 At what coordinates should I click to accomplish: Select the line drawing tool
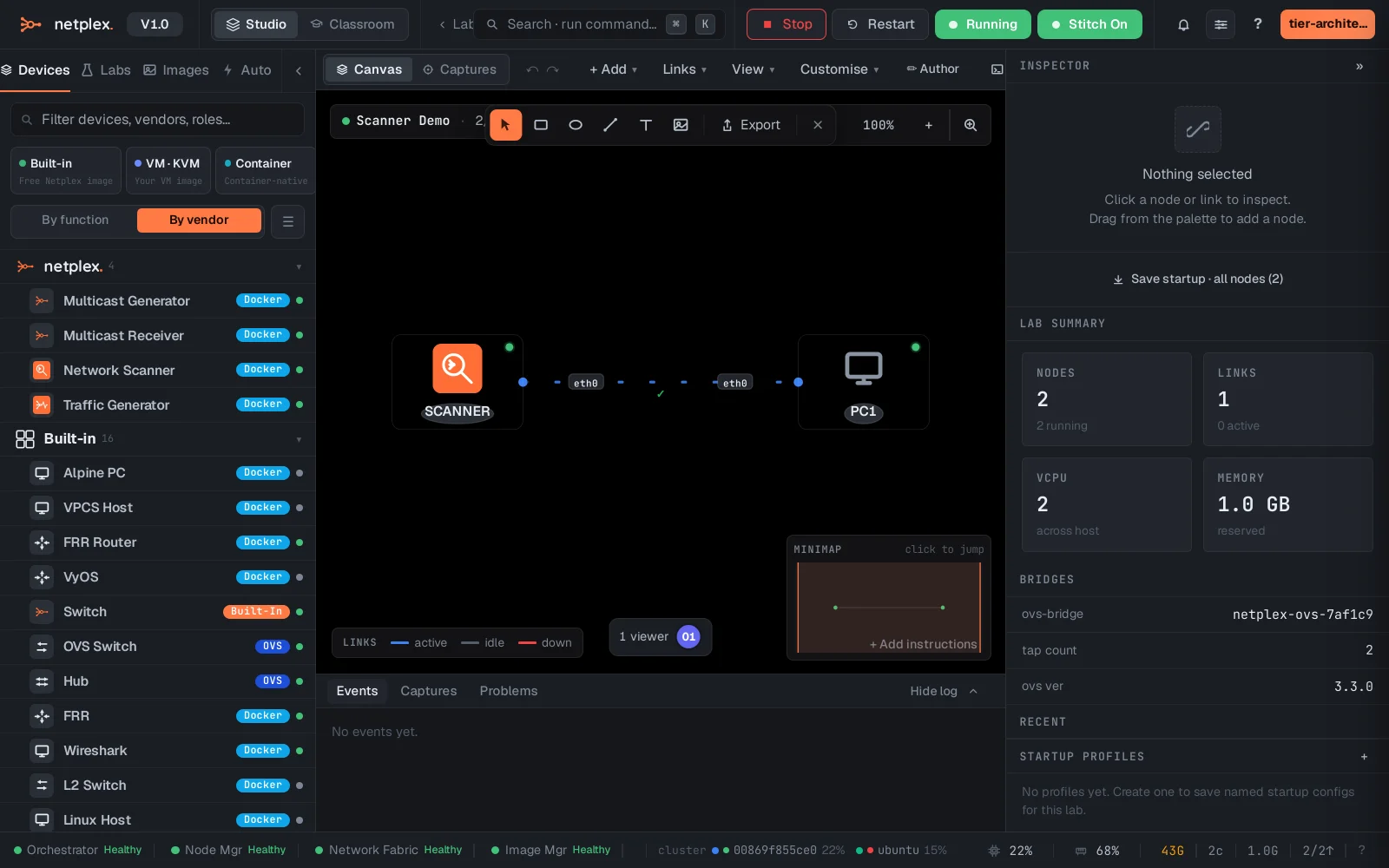(610, 125)
